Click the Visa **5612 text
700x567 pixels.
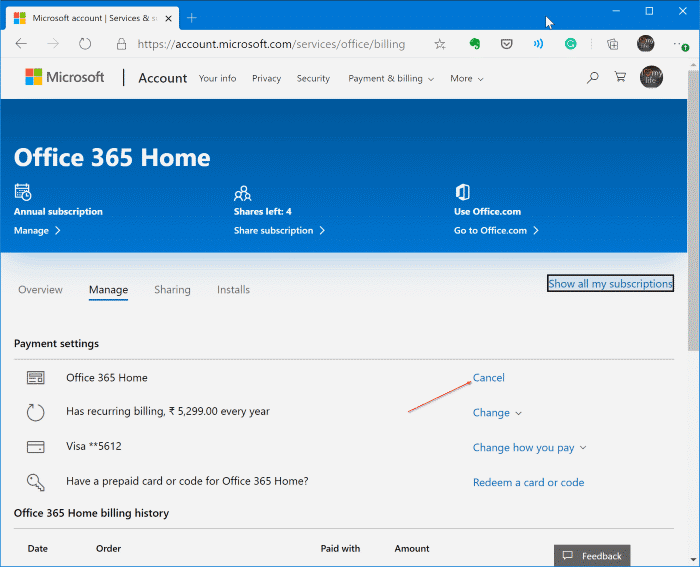(x=94, y=446)
